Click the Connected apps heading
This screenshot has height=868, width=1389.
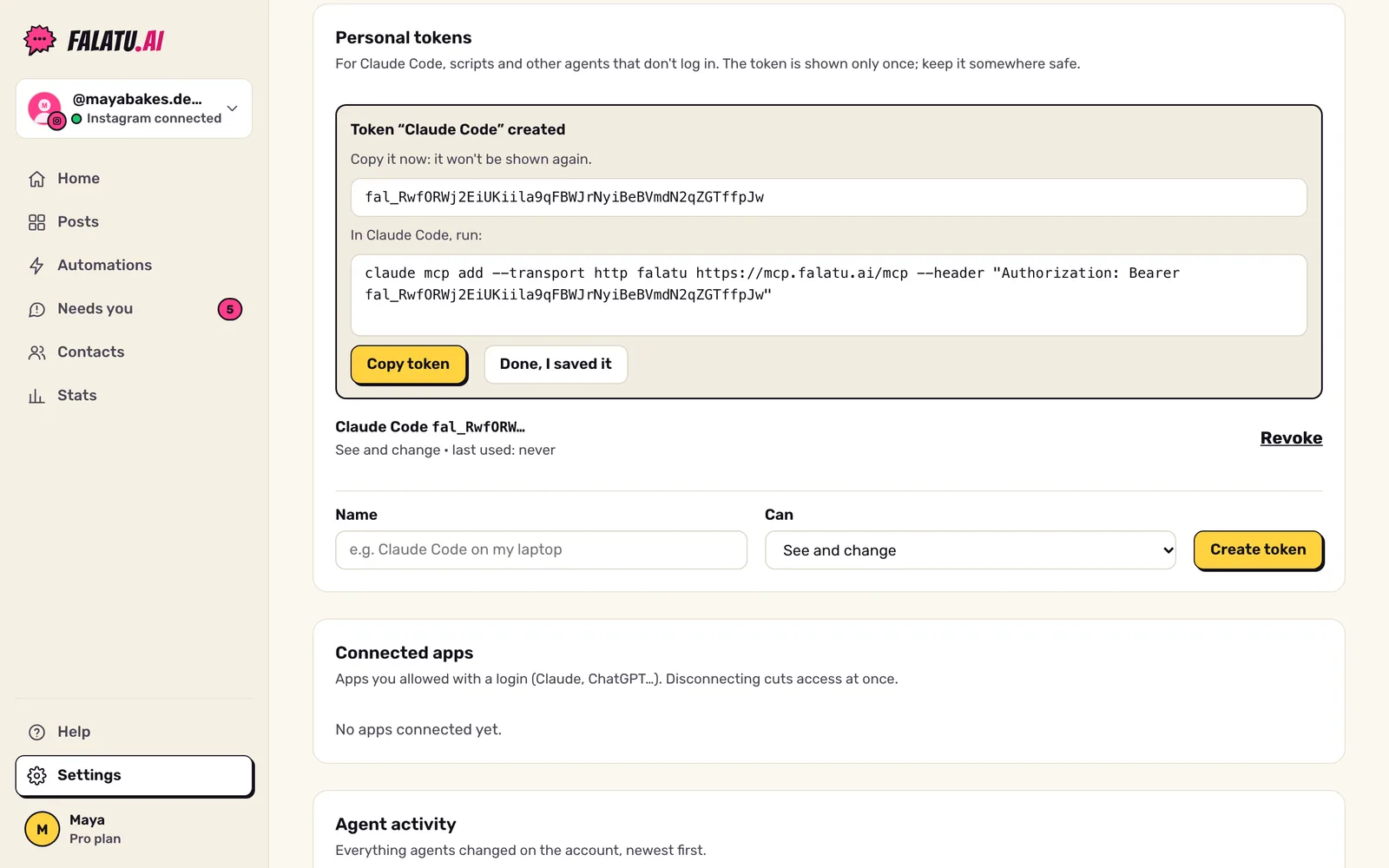[405, 653]
